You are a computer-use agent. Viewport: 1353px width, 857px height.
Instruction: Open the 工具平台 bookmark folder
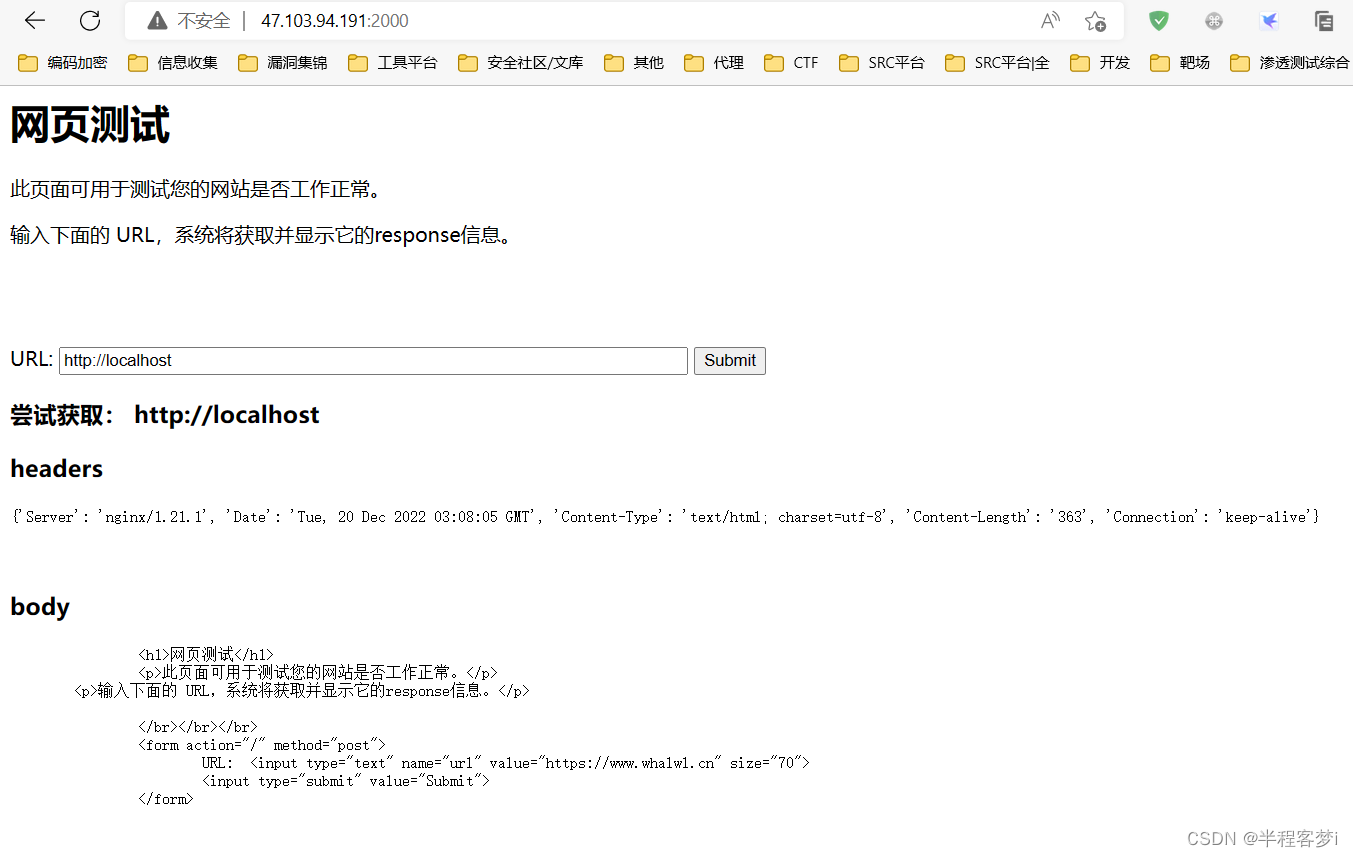pos(393,63)
